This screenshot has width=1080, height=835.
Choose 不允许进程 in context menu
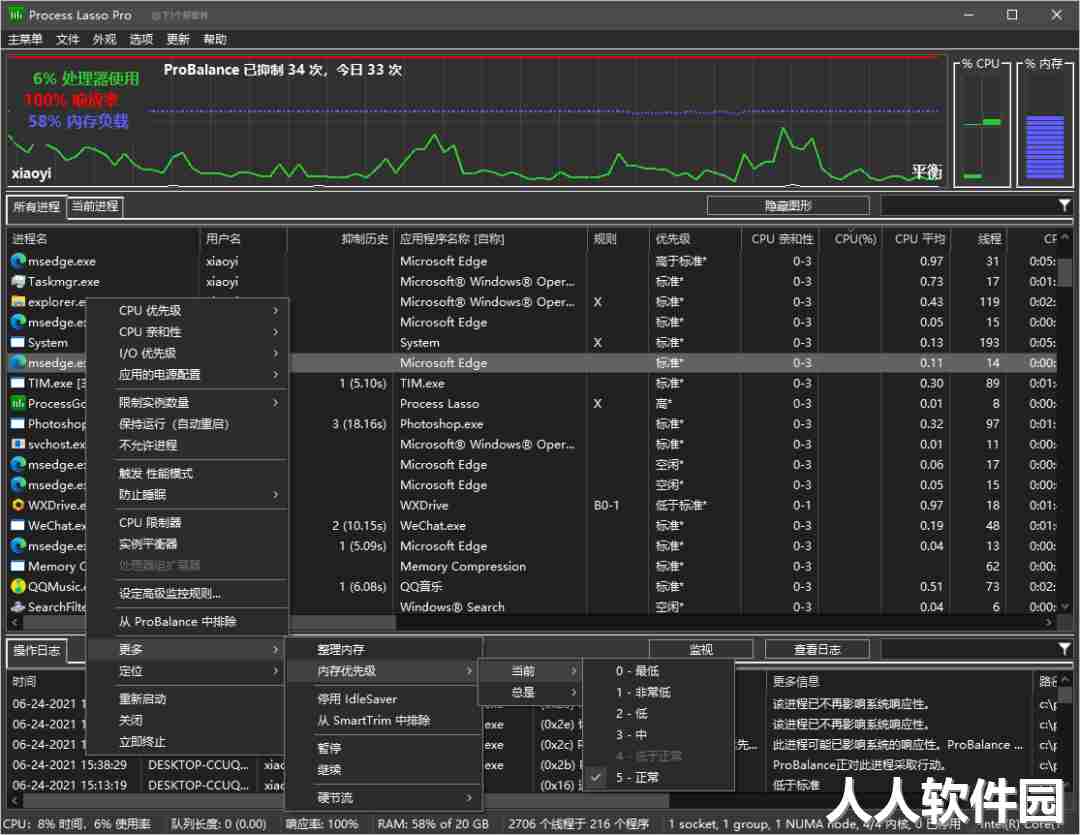pyautogui.click(x=187, y=445)
